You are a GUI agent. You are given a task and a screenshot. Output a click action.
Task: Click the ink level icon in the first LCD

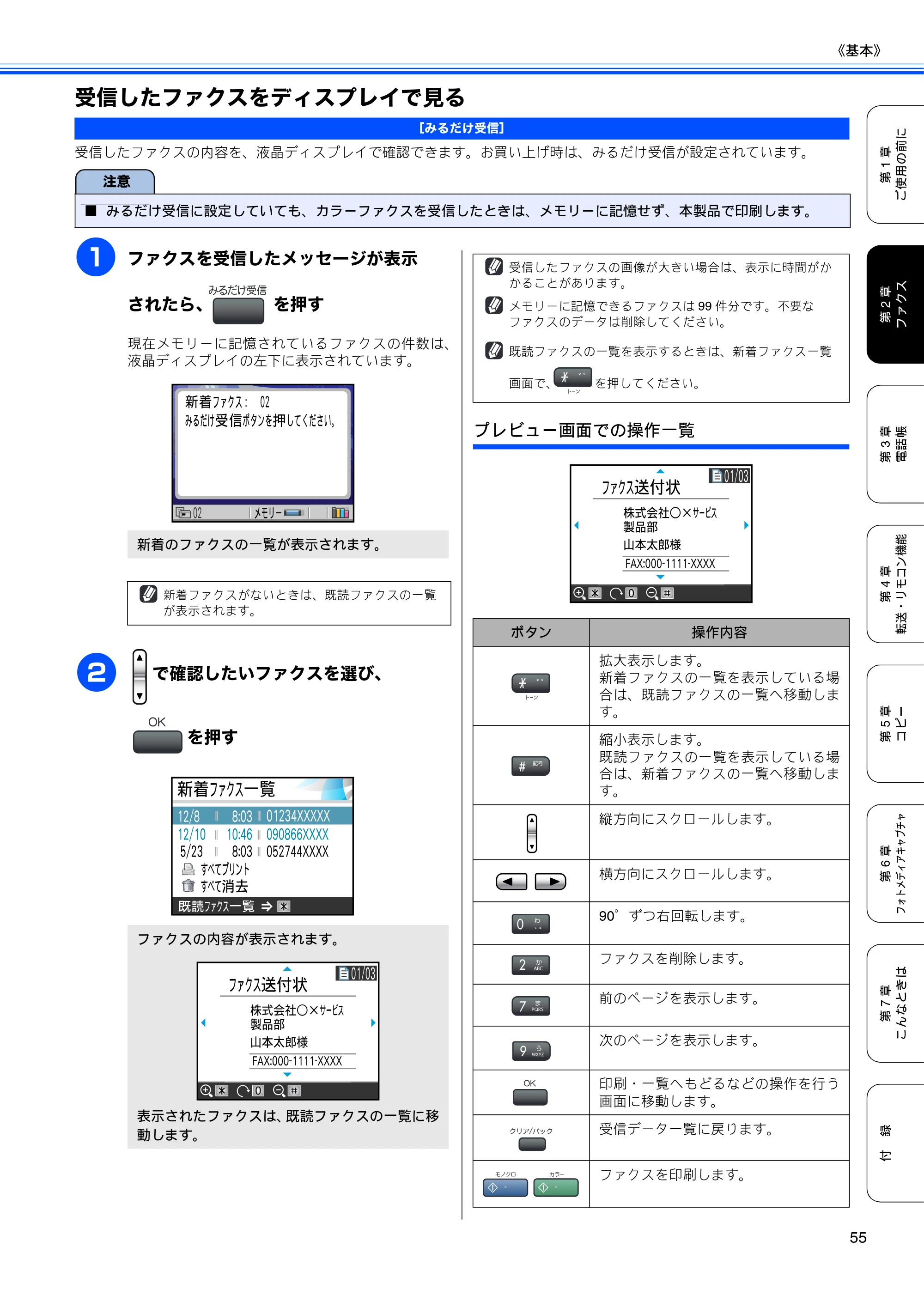(x=340, y=513)
